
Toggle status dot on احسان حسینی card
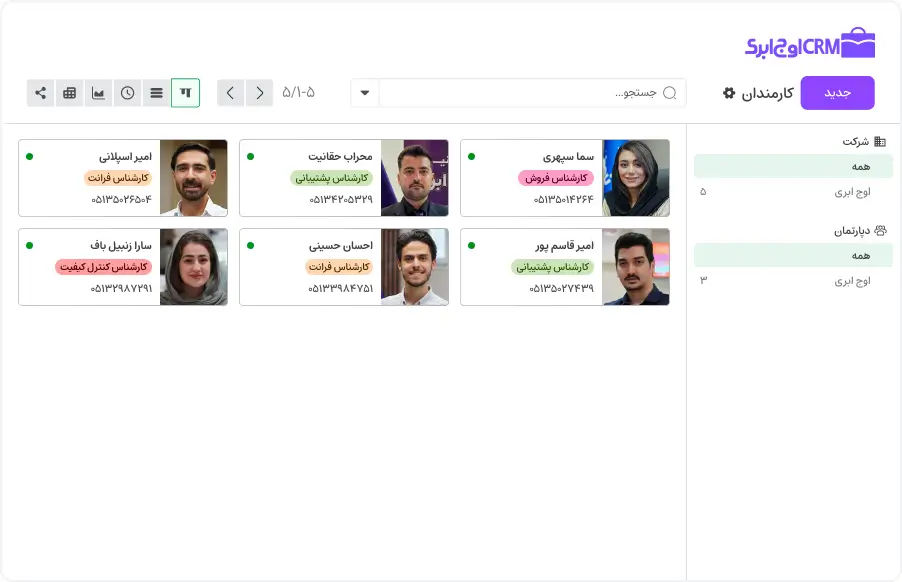click(250, 245)
